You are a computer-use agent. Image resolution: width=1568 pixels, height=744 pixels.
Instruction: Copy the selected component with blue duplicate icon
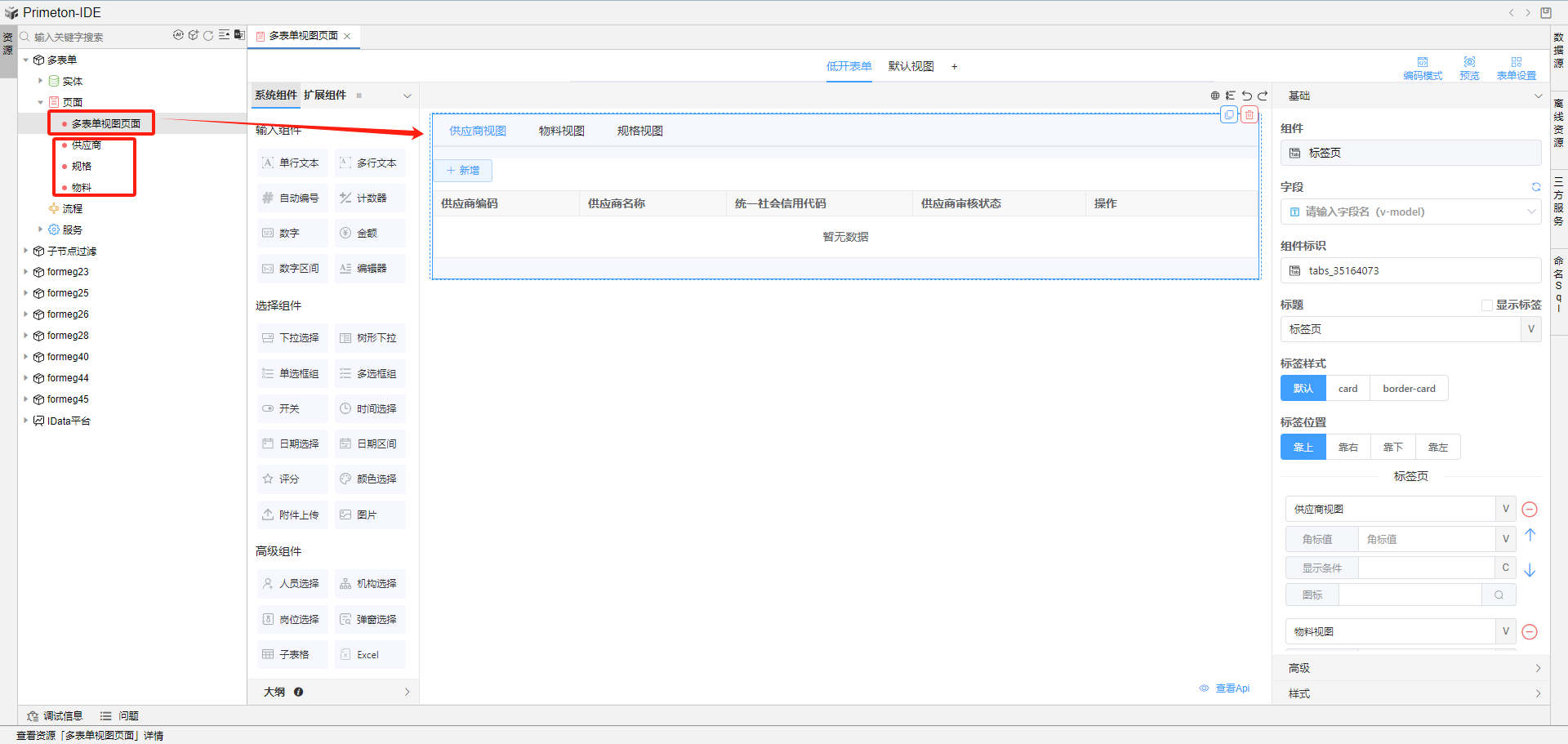click(x=1229, y=115)
